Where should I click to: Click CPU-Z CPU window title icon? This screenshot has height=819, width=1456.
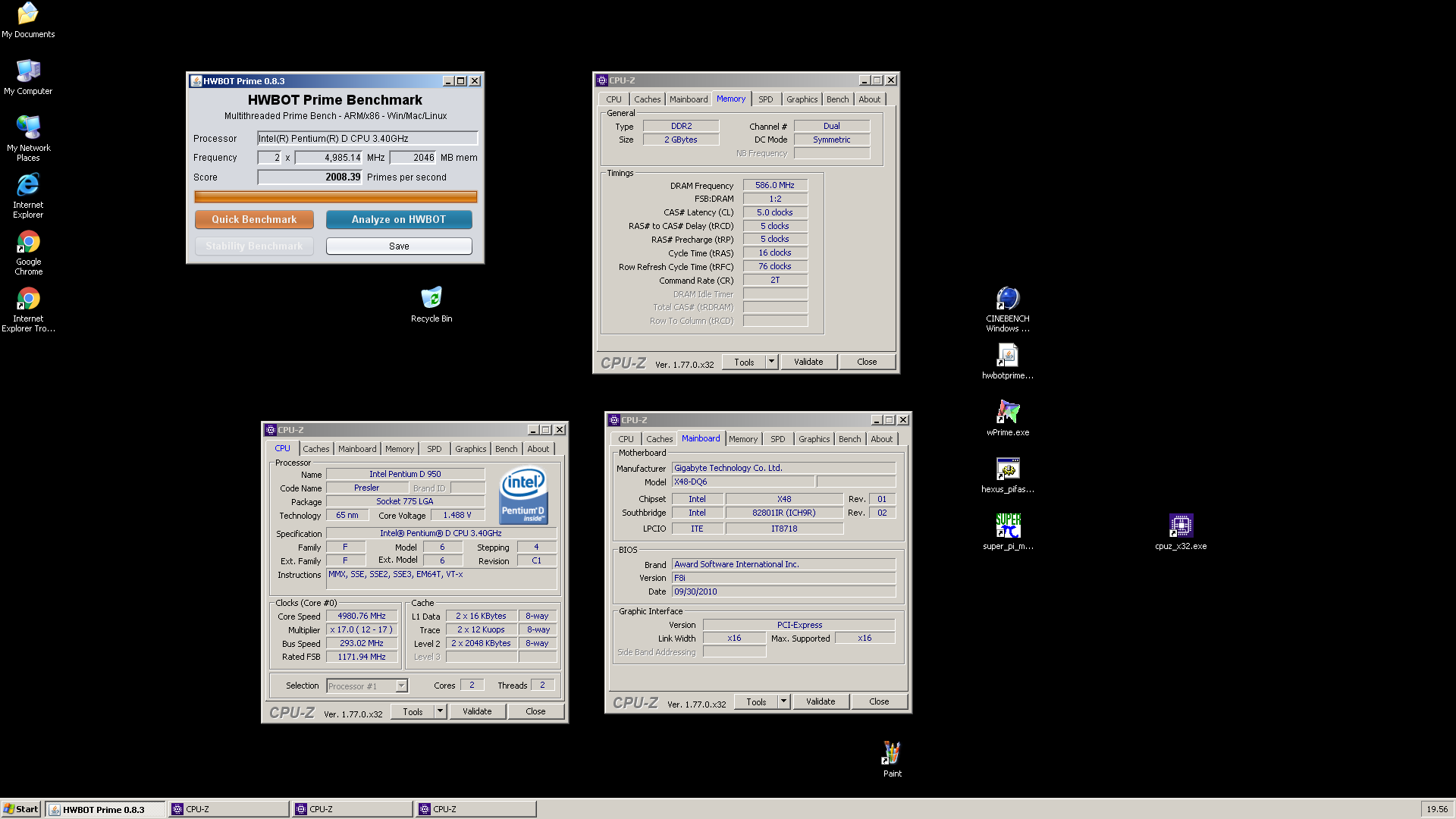(x=271, y=430)
